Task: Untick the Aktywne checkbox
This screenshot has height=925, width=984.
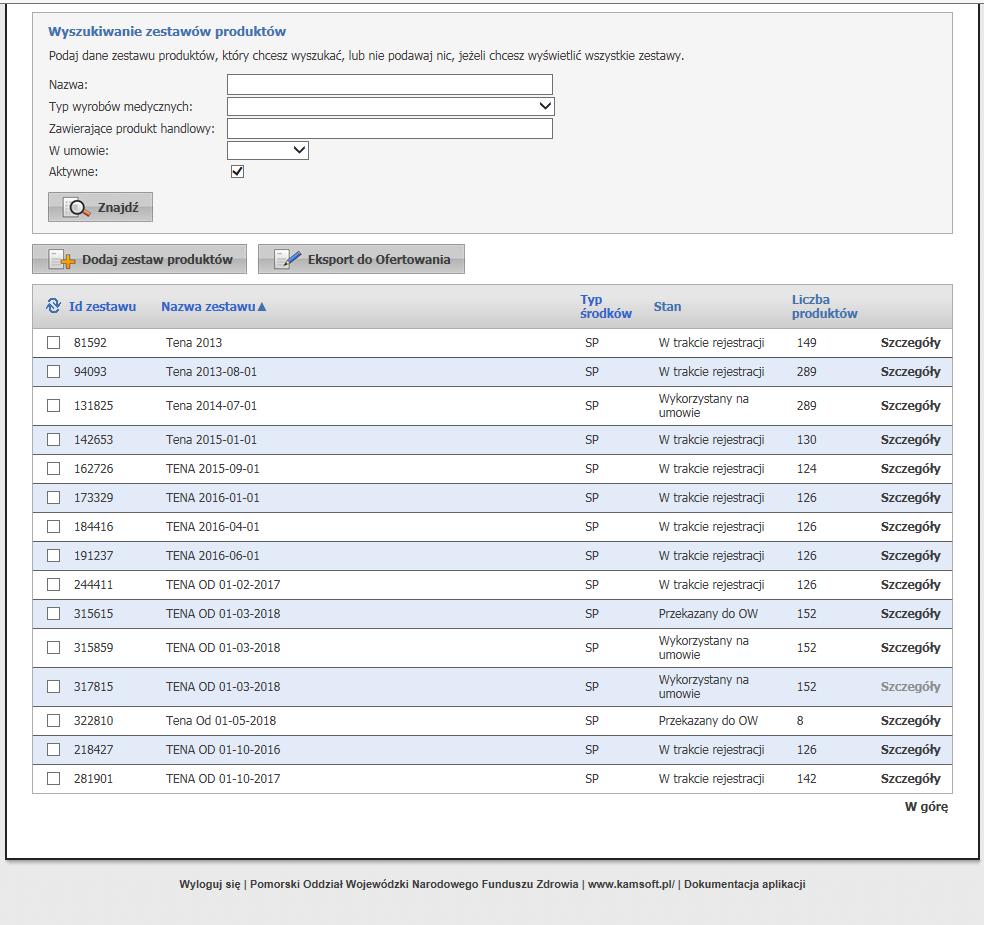Action: 237,171
